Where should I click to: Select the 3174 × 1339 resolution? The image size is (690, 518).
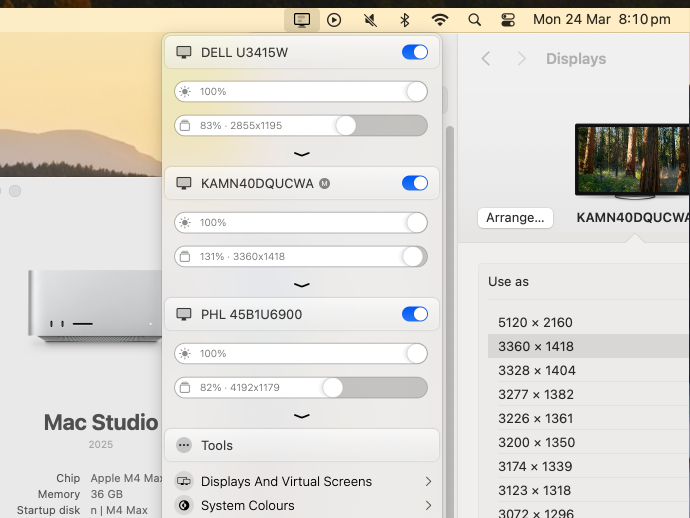click(589, 466)
